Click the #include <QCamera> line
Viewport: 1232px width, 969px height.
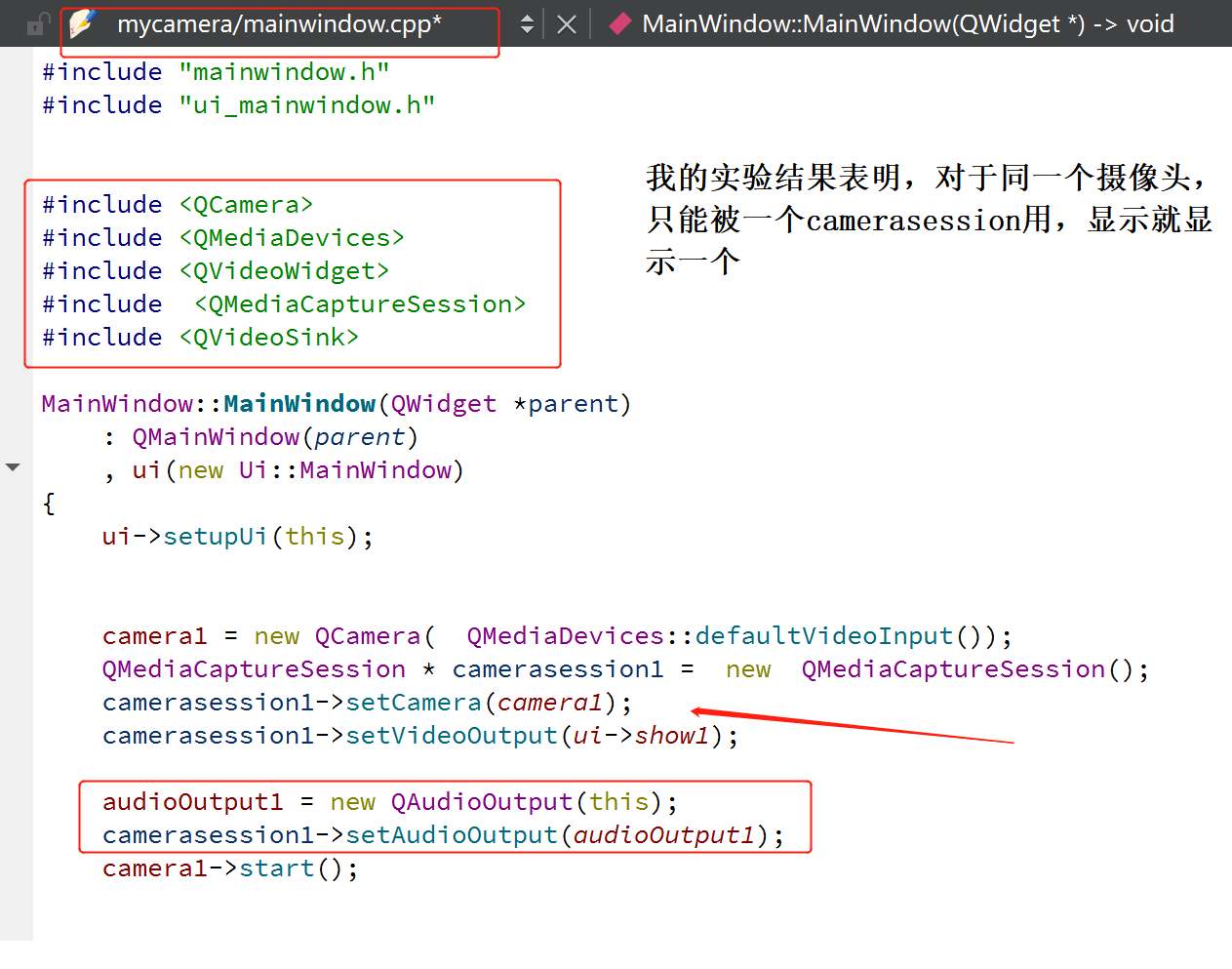pyautogui.click(x=178, y=205)
